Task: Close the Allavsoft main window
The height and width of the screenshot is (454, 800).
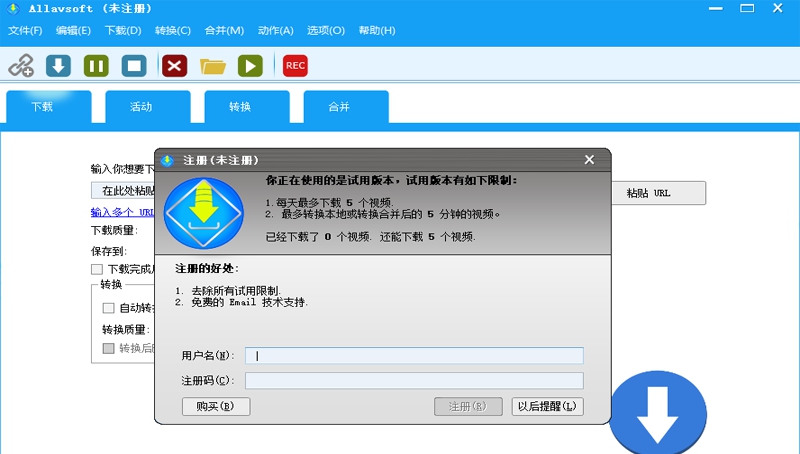Action: pos(778,8)
